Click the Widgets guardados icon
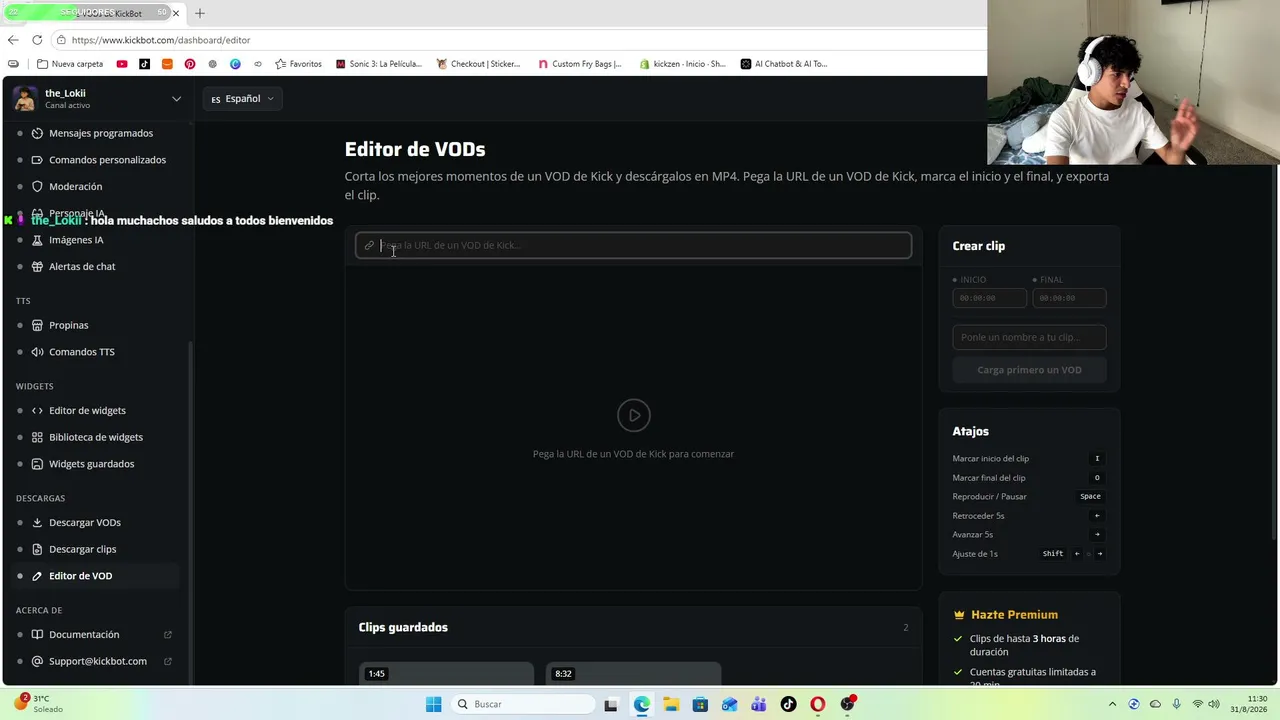Viewport: 1280px width, 720px height. click(x=37, y=464)
